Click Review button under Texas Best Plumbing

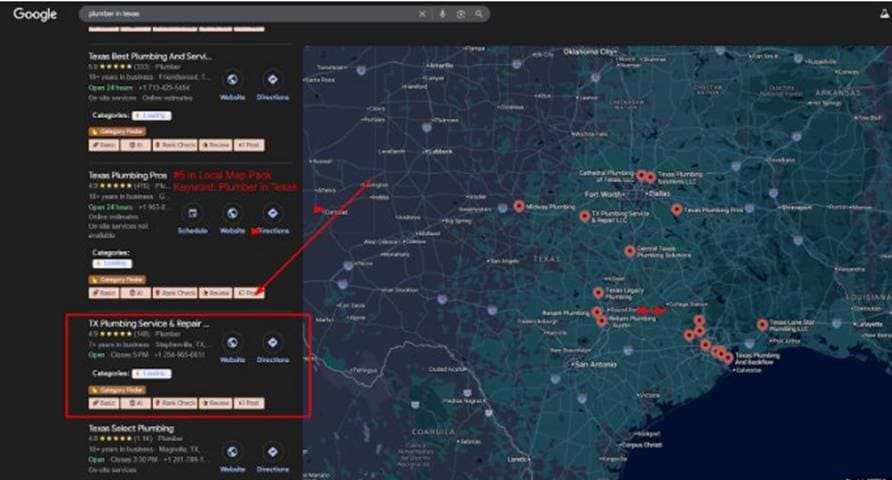[x=216, y=145]
